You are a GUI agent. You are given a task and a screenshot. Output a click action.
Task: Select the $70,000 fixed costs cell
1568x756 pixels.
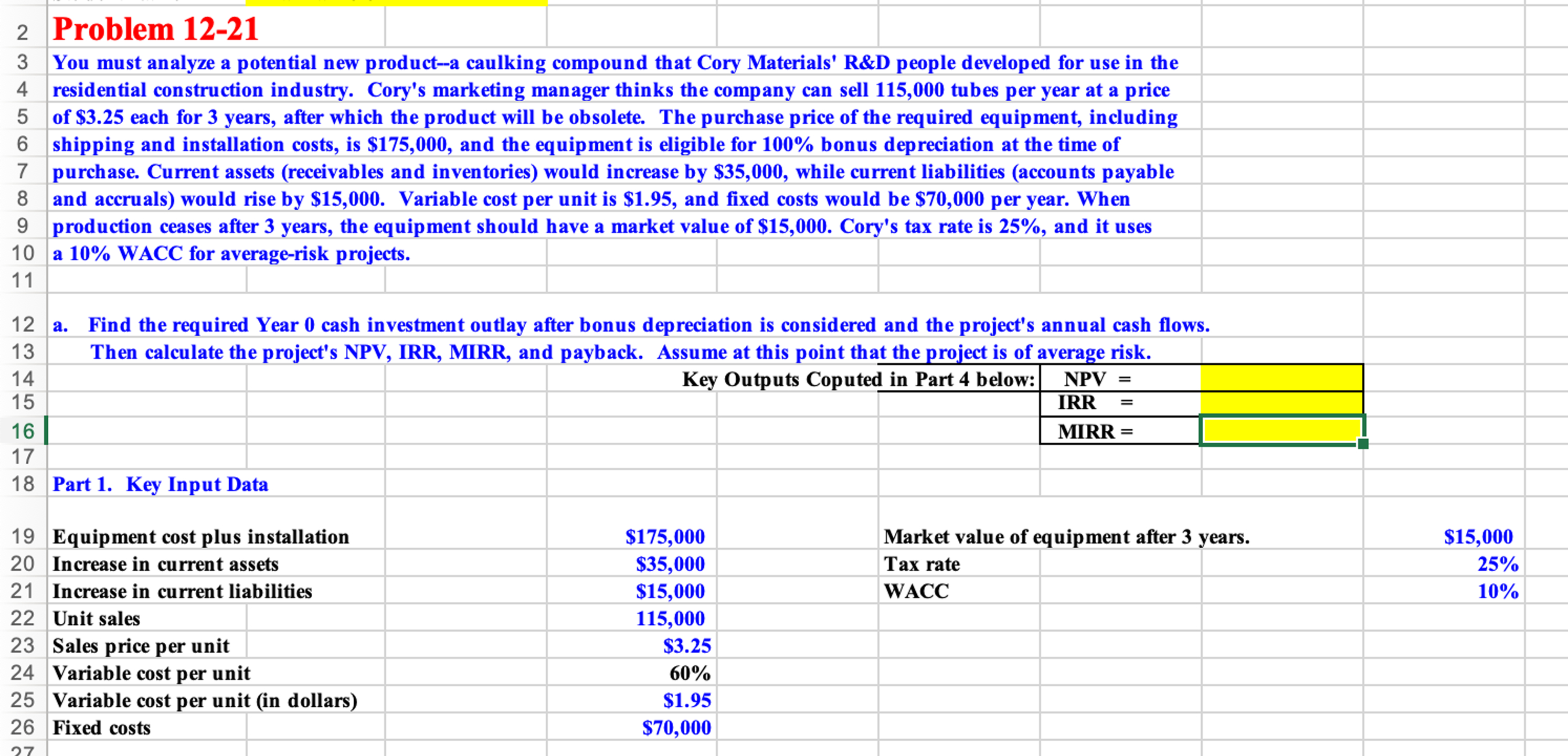[676, 727]
